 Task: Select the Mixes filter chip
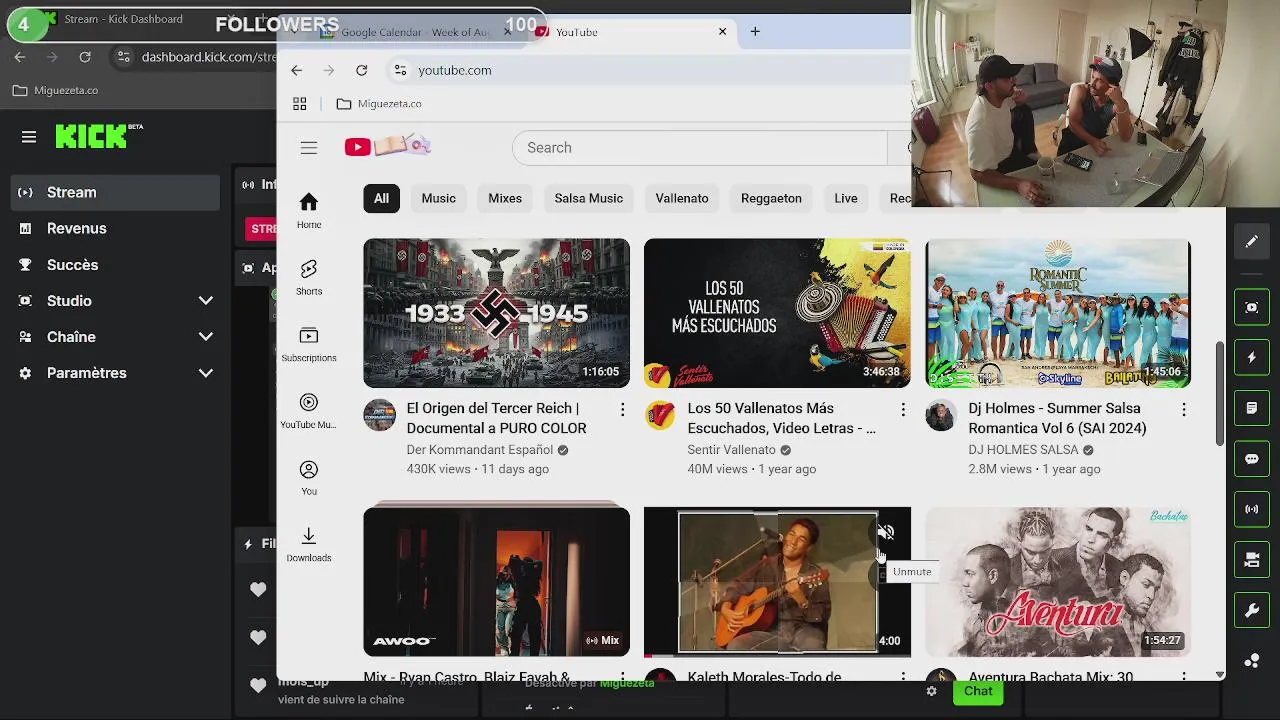coord(505,198)
